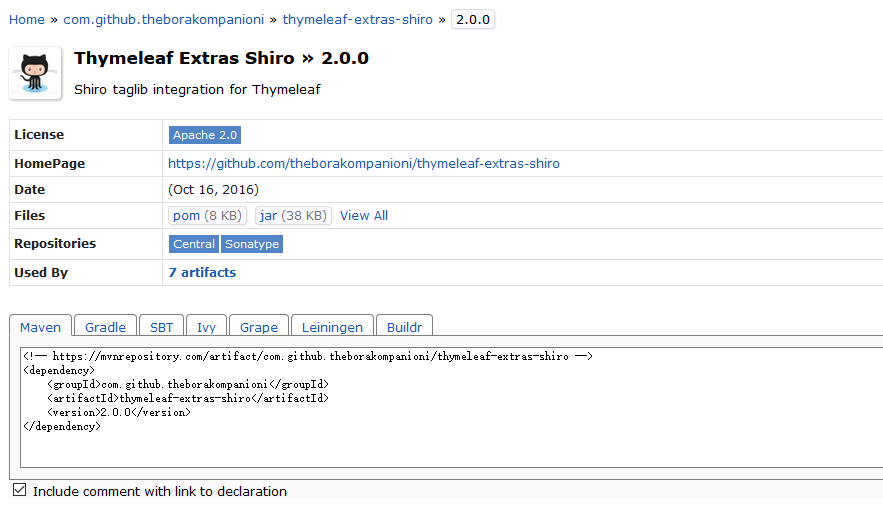
Task: Select the Ivy tab
Action: click(x=206, y=327)
